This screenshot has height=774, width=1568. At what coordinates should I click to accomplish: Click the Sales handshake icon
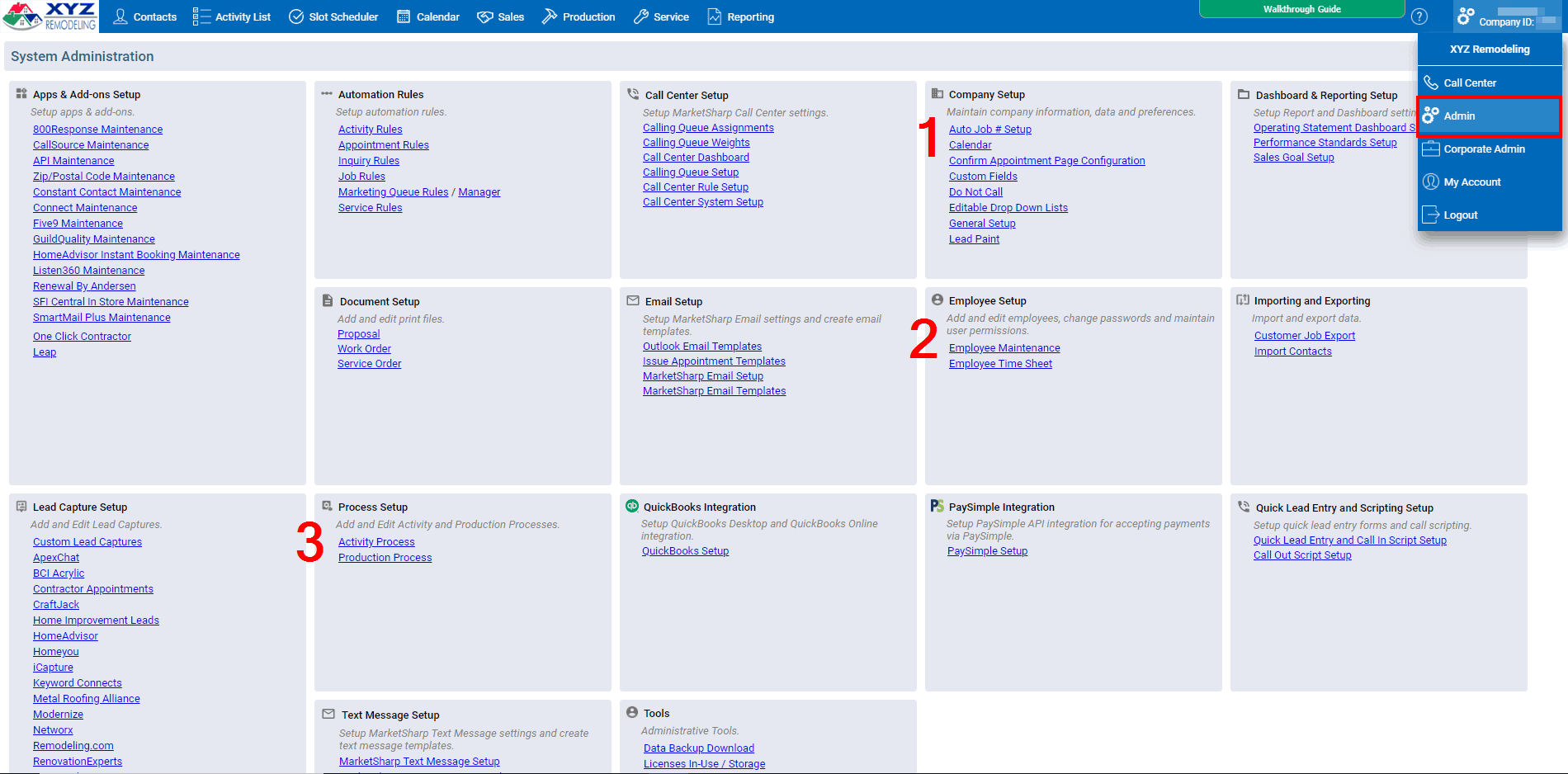(x=485, y=17)
